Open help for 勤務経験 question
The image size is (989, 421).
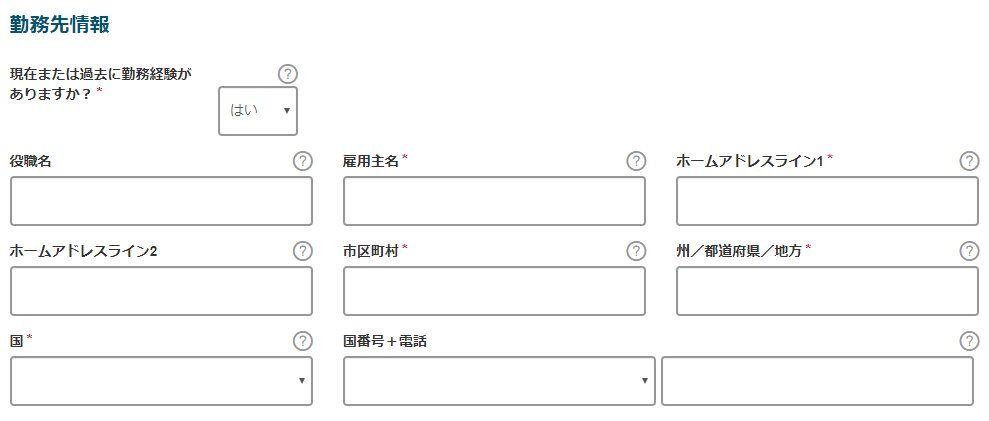point(287,74)
